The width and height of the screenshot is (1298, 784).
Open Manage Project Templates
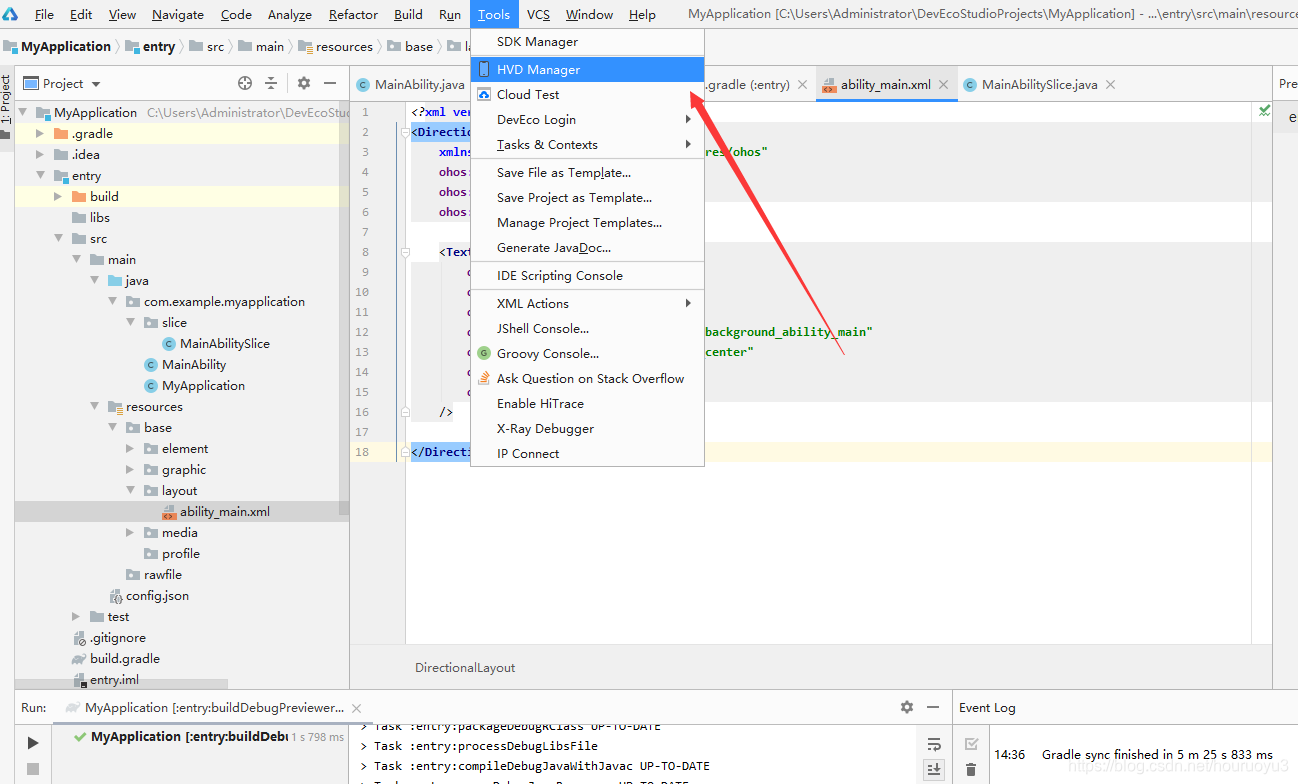click(587, 222)
